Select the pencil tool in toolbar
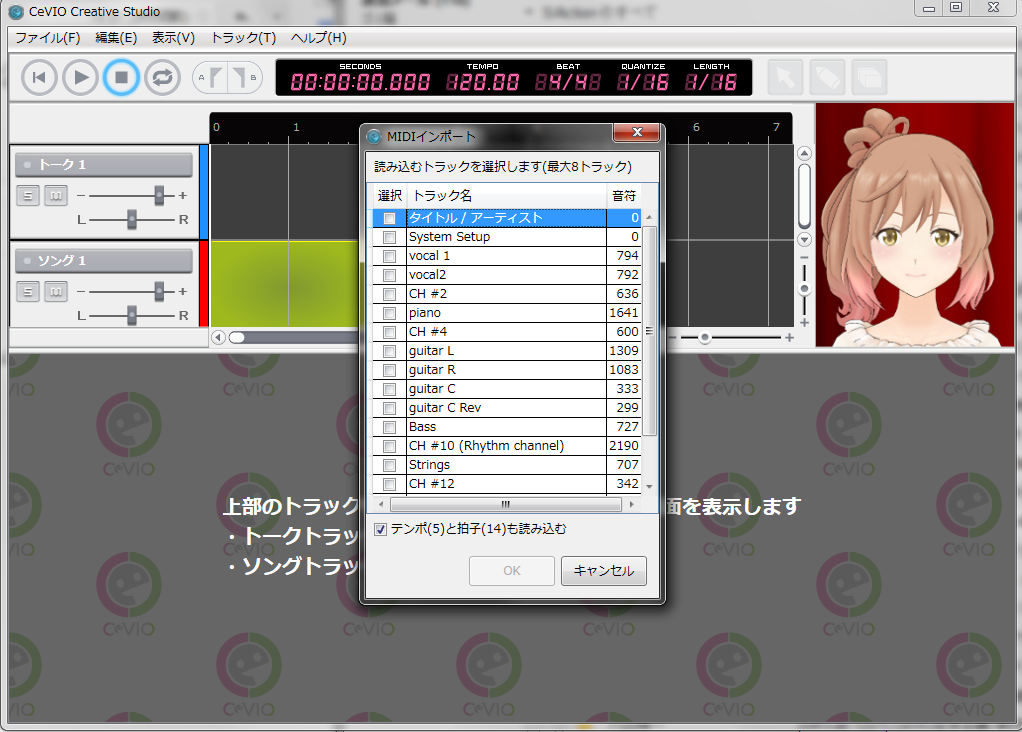Image resolution: width=1022 pixels, height=732 pixels. coord(827,78)
